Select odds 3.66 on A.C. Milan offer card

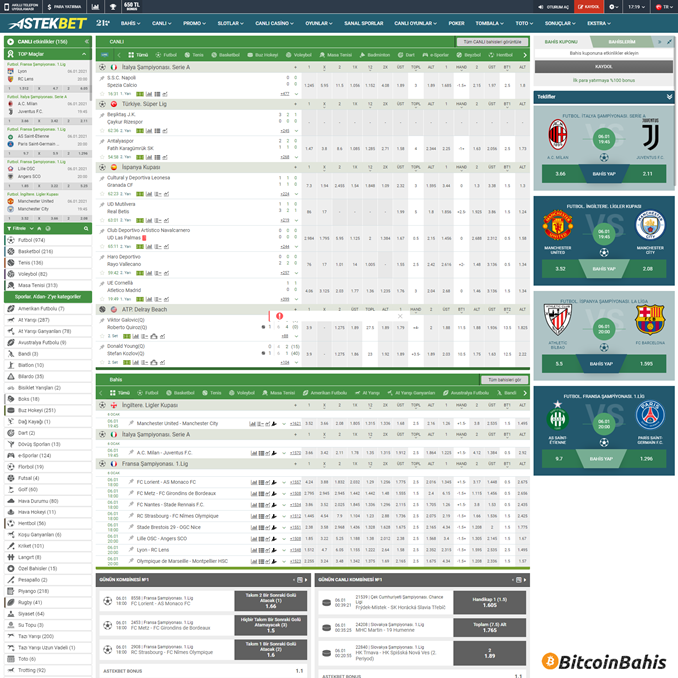click(x=560, y=174)
